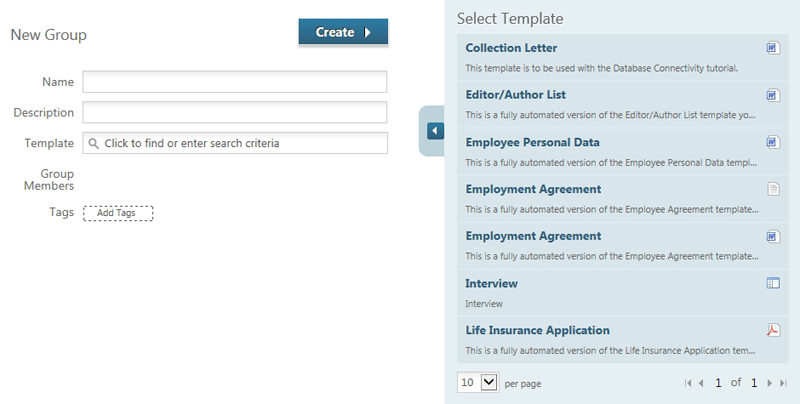Collapse the Select Template side panel
Viewport: 800px width, 404px height.
[x=434, y=131]
